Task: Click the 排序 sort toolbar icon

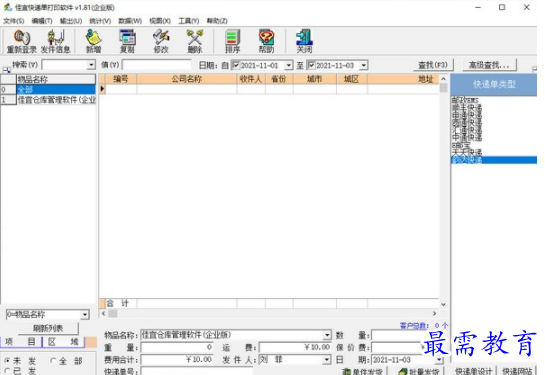Action: tap(232, 41)
